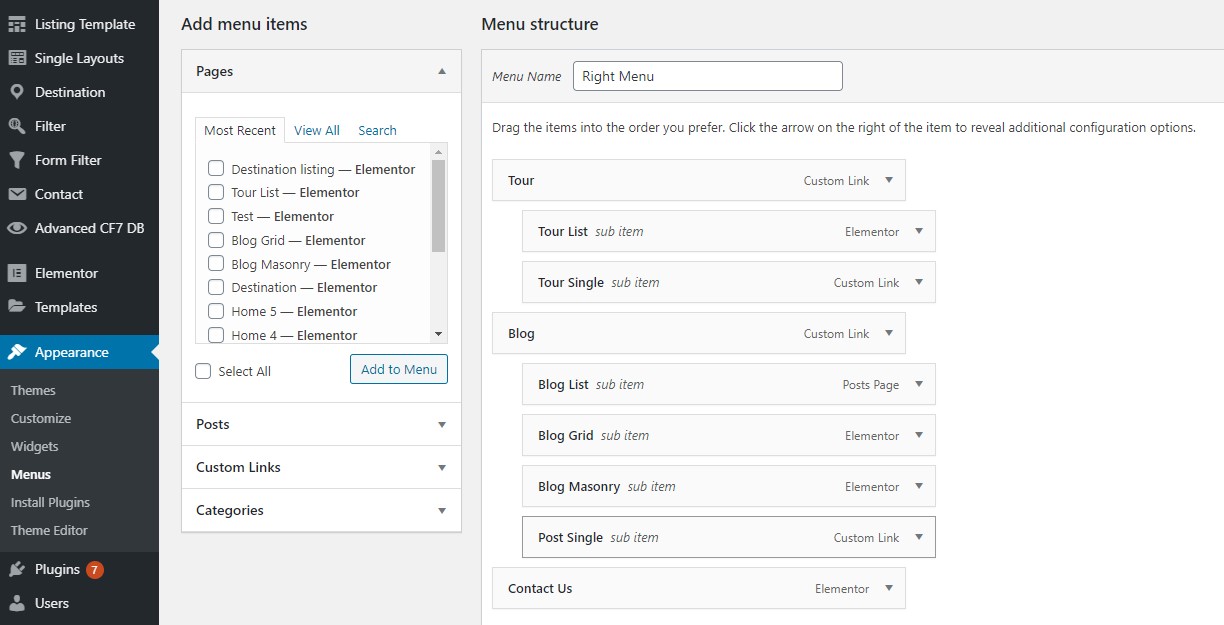
Task: Click the Plugins update count badge
Action: (95, 570)
